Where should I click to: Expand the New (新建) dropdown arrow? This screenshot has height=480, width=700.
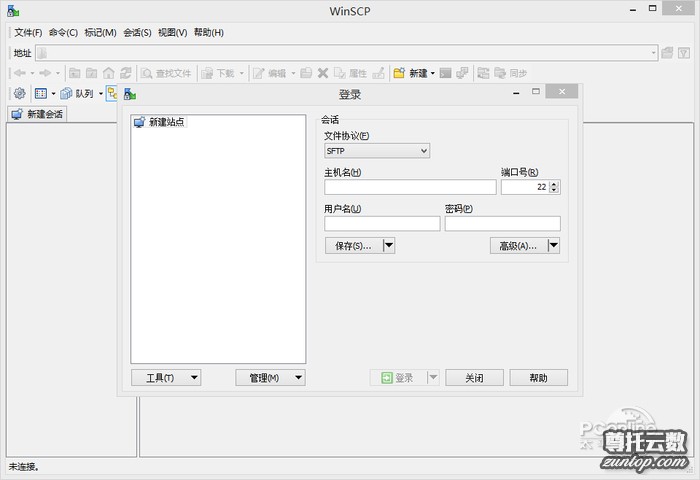tap(433, 73)
